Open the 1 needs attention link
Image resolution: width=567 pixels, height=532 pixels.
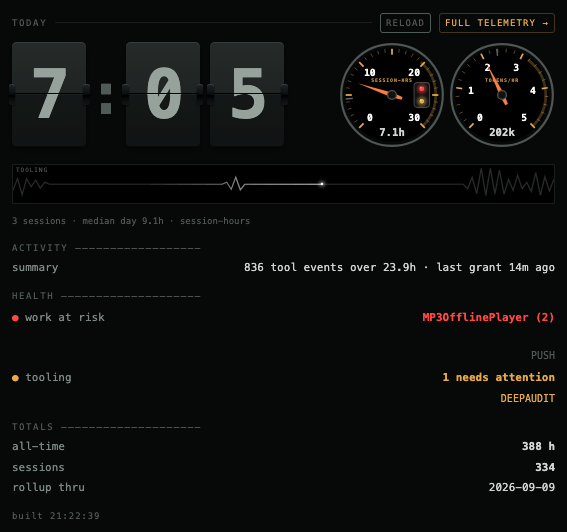(498, 377)
